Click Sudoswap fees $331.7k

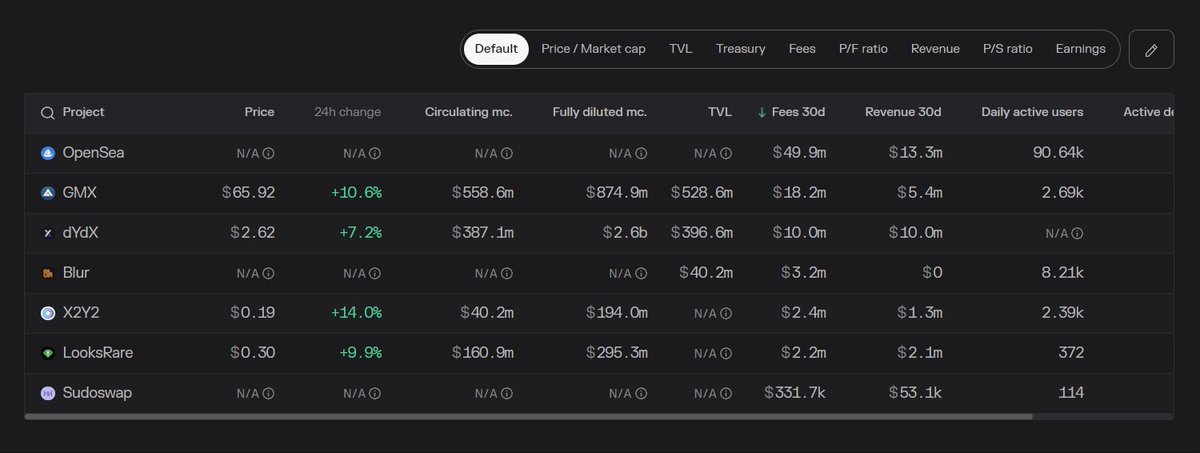[795, 393]
